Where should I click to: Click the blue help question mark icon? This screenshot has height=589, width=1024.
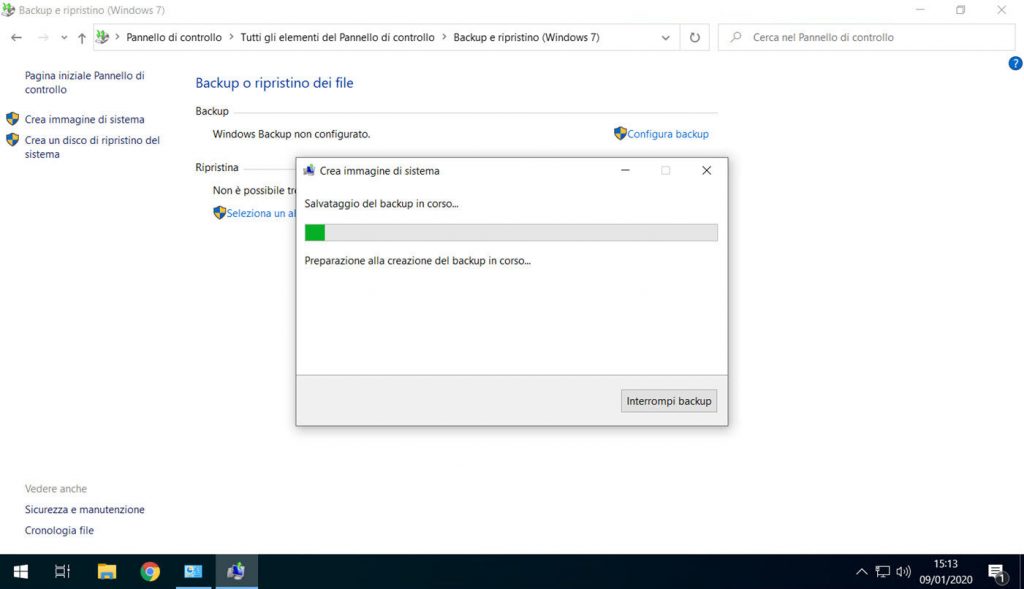click(x=1016, y=64)
